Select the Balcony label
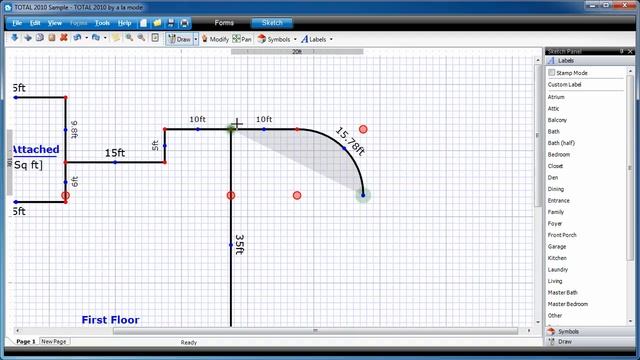640x360 pixels. coord(557,120)
